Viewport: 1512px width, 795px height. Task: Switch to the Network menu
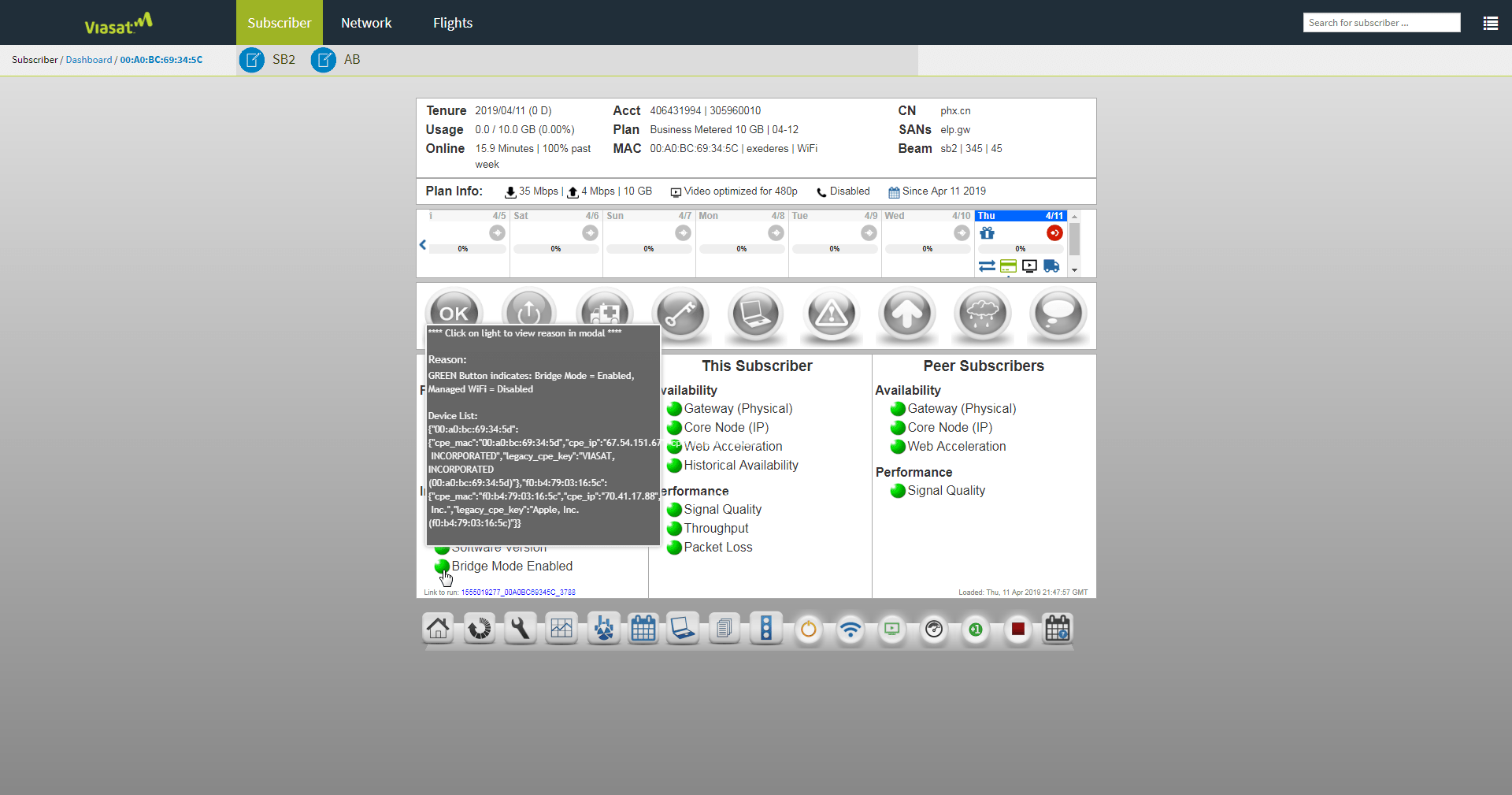366,22
